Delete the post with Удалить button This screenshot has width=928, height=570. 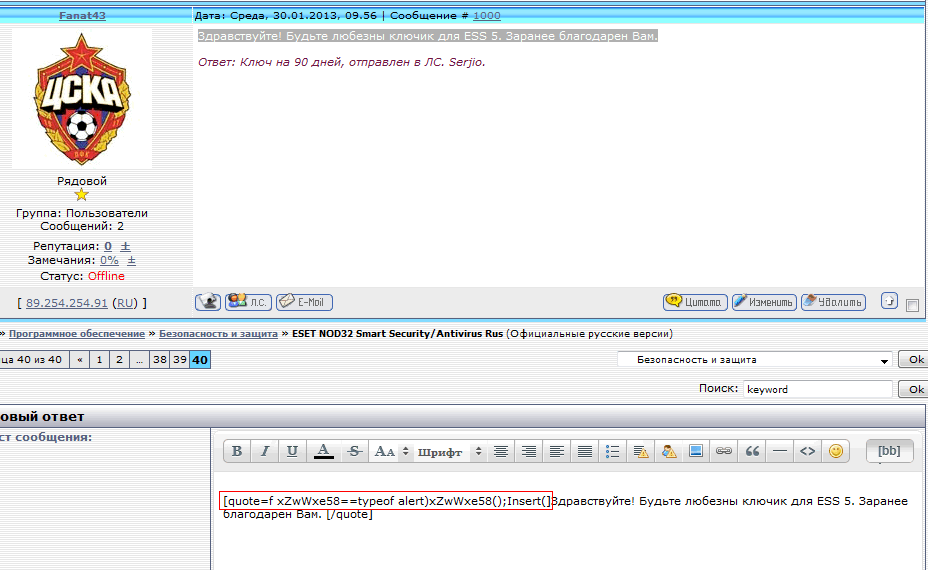coord(833,302)
